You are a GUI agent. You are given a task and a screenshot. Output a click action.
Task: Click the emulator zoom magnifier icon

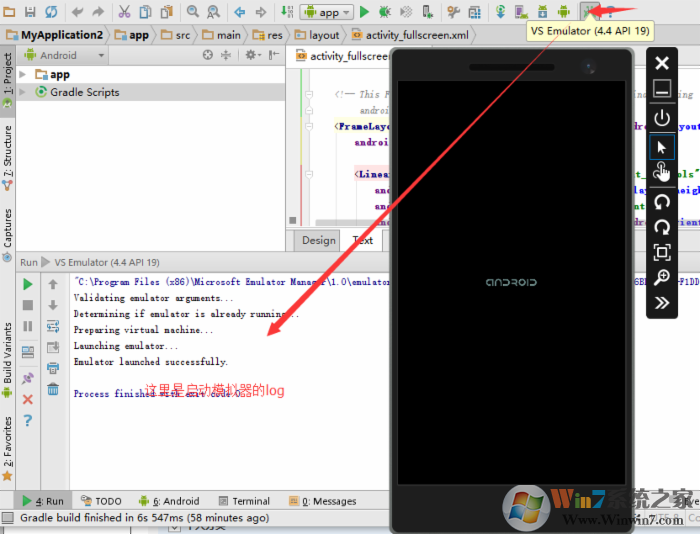pyautogui.click(x=661, y=277)
